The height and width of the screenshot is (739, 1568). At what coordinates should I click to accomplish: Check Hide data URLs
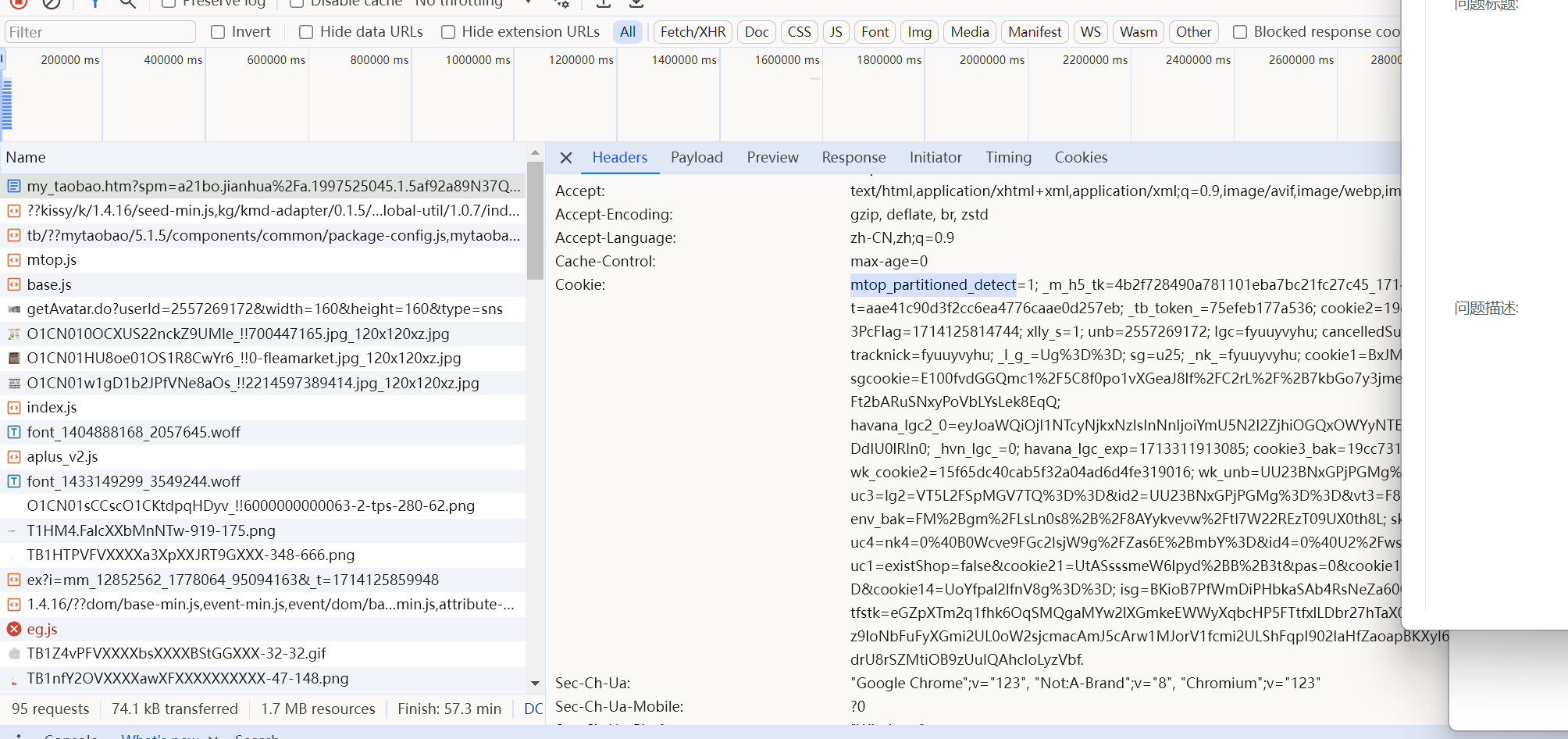point(306,32)
